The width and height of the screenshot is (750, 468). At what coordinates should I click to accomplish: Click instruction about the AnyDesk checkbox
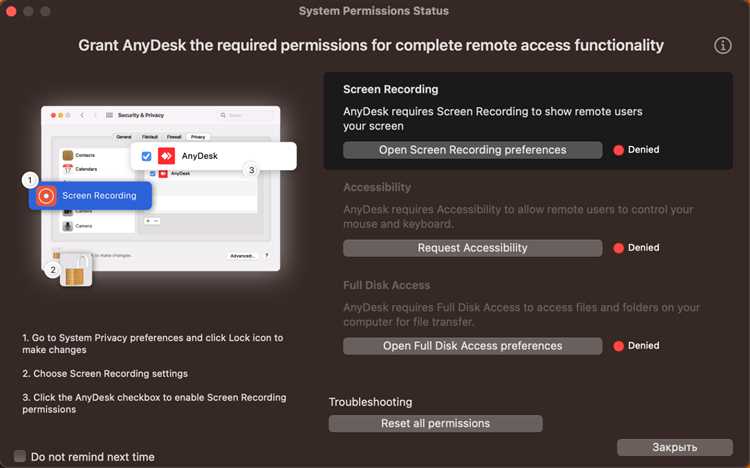[x=154, y=403]
